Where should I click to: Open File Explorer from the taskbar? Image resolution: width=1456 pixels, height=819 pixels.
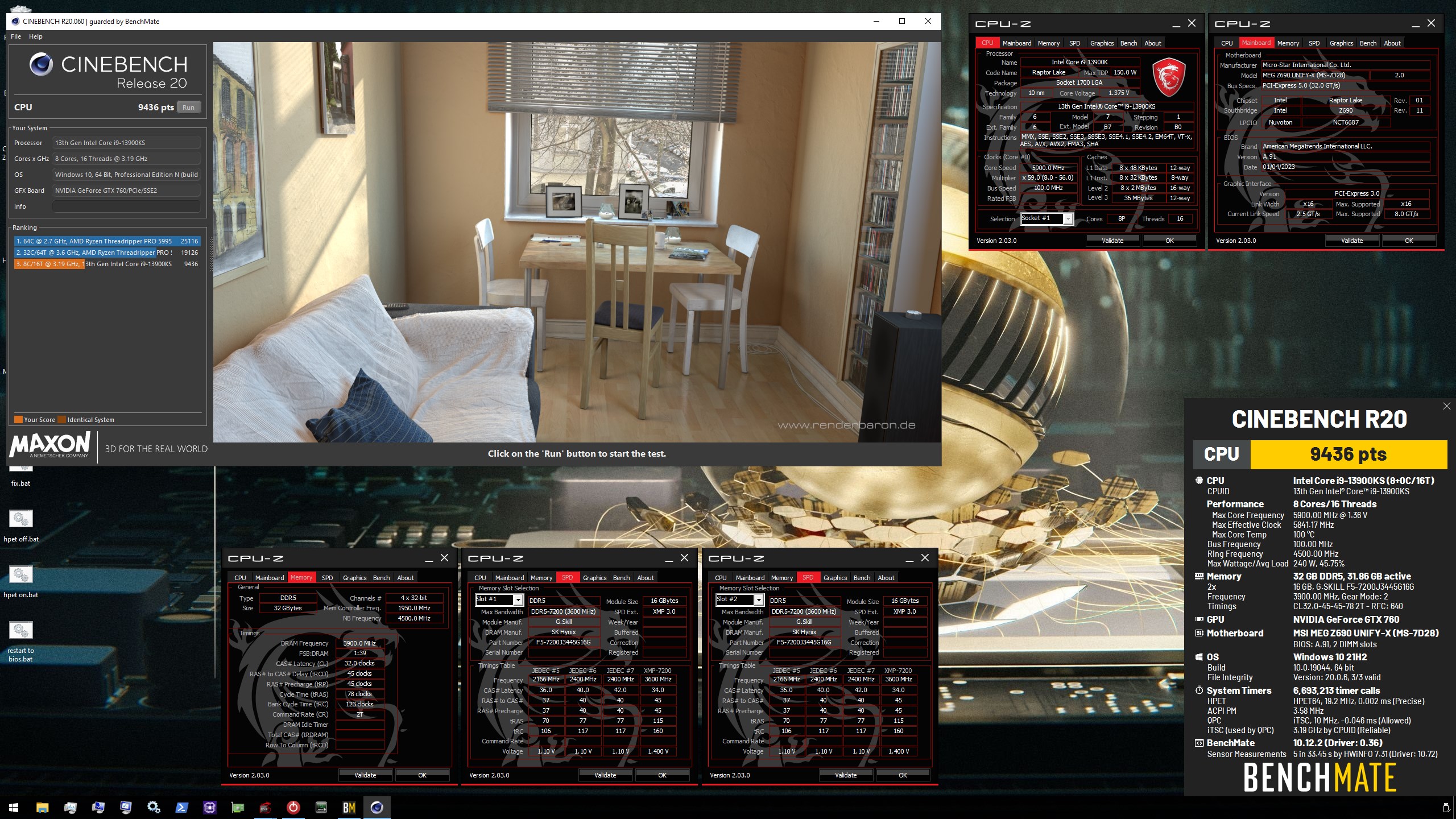[42, 807]
